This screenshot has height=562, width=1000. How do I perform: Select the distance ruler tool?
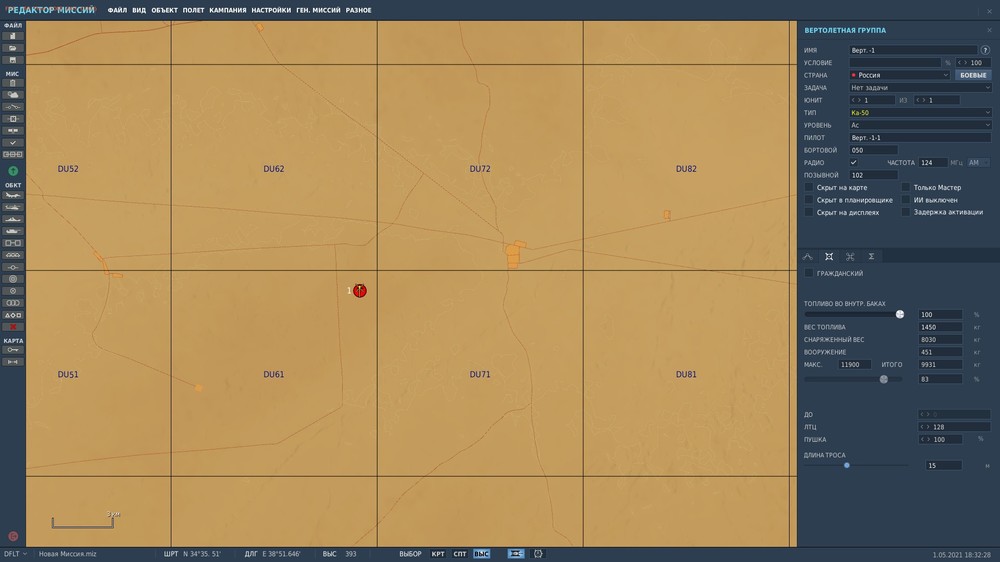pos(13,362)
